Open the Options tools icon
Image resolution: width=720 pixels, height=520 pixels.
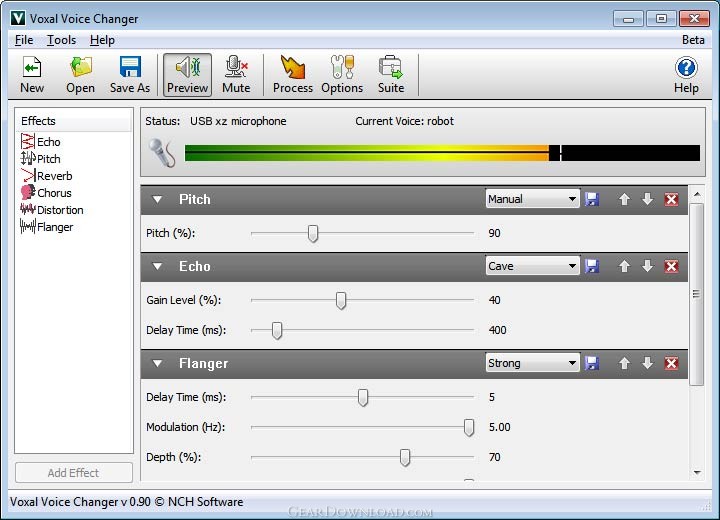342,75
